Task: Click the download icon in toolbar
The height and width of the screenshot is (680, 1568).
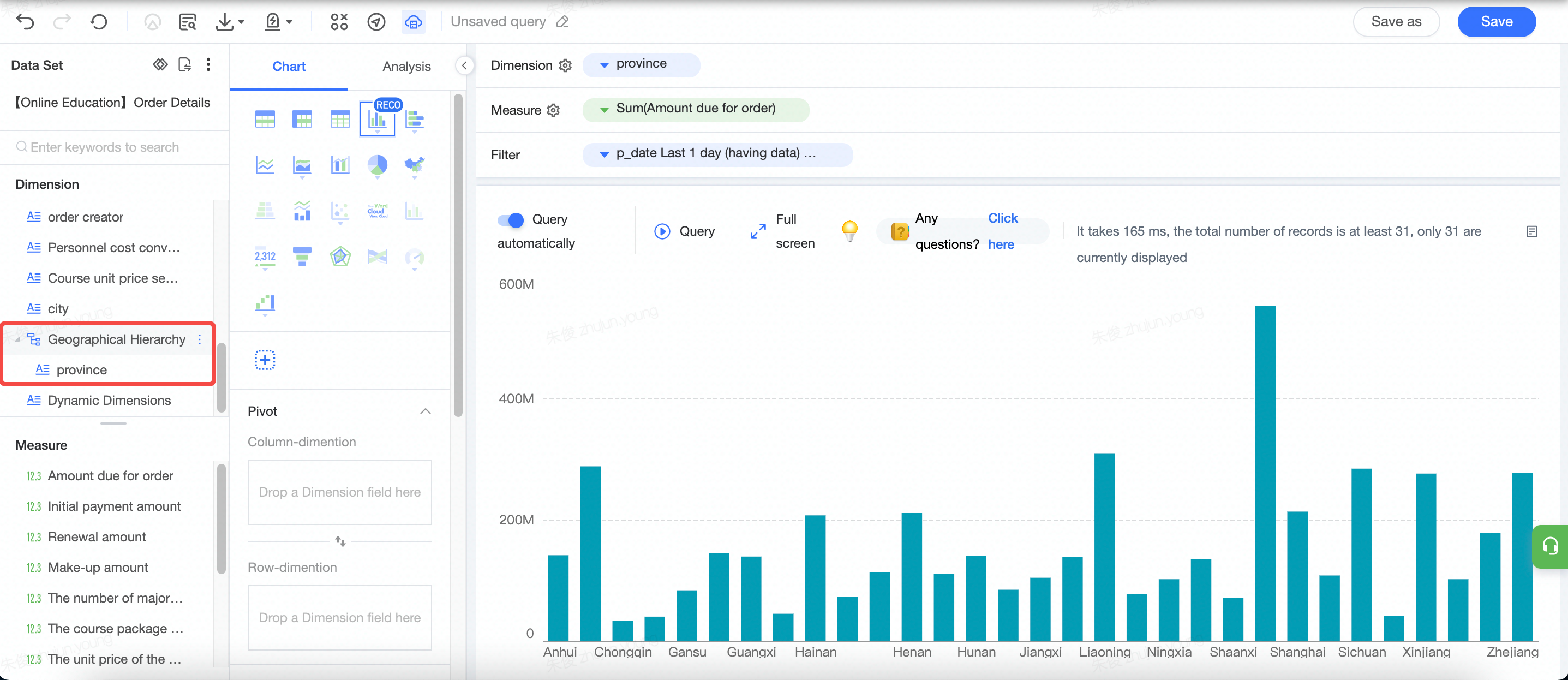Action: click(x=225, y=22)
